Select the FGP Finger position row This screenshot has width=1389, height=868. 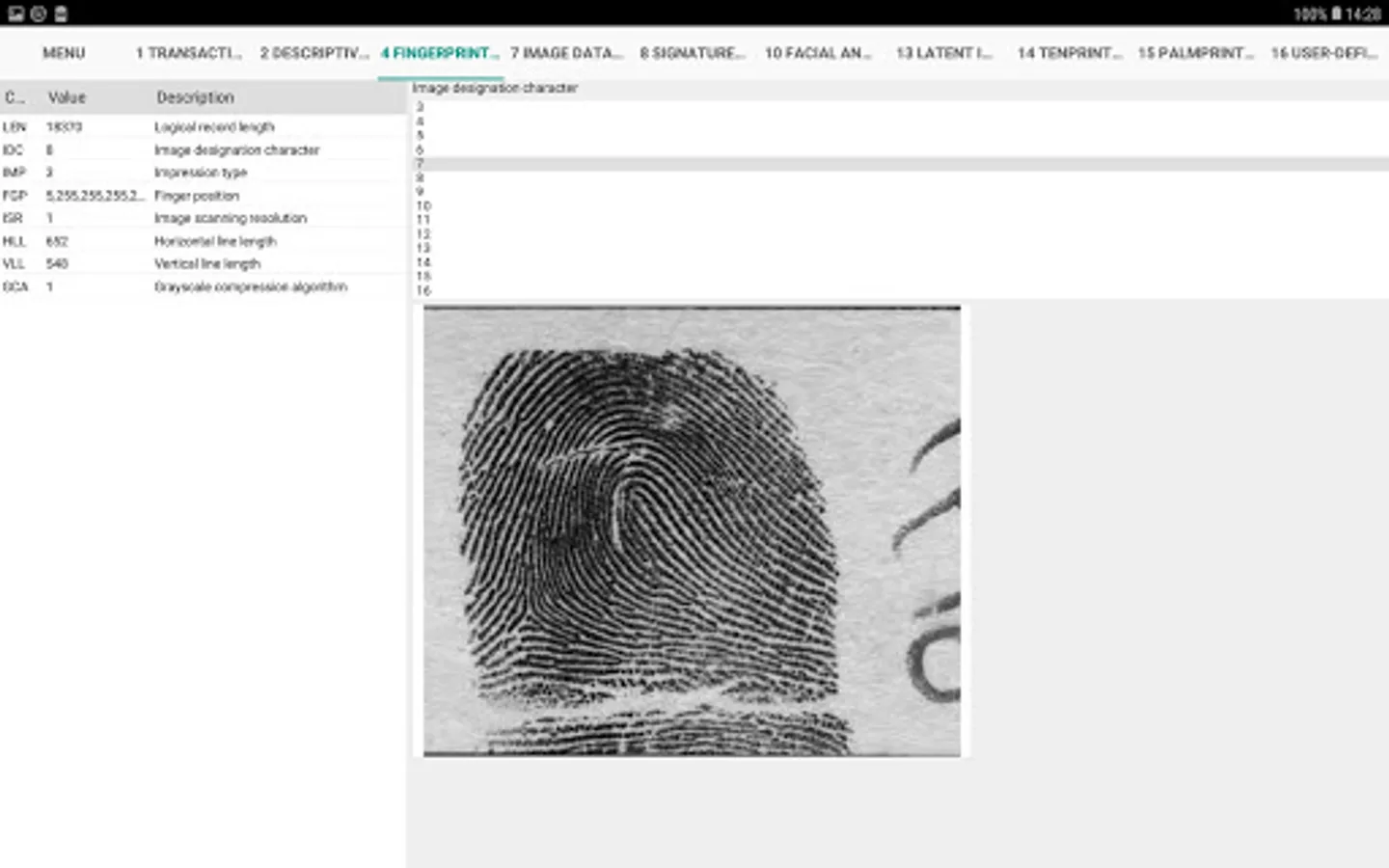(x=203, y=195)
